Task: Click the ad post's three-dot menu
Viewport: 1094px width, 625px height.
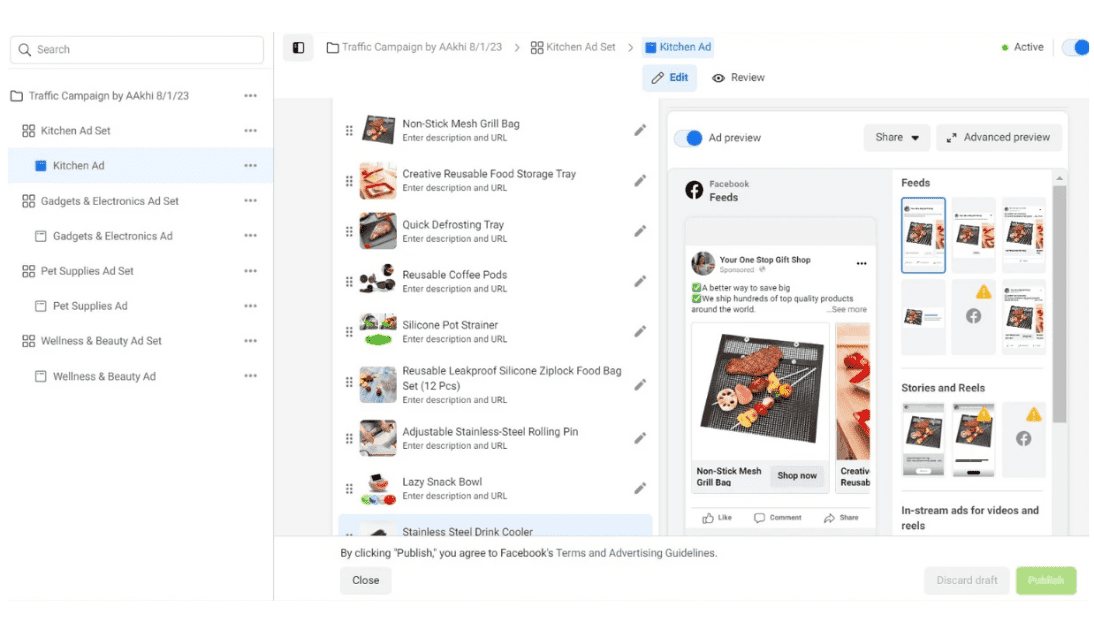Action: [861, 264]
